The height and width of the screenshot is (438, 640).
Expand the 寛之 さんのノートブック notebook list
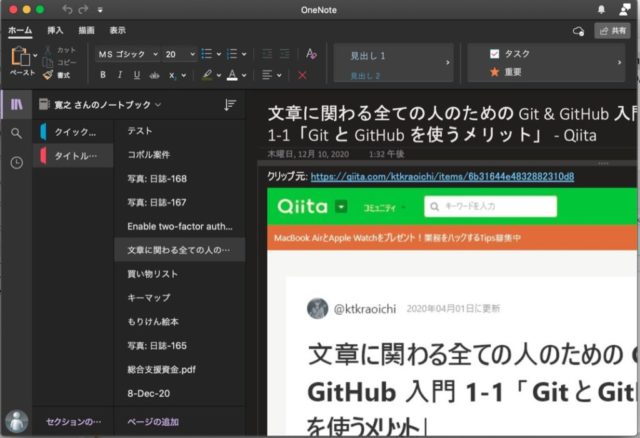(x=100, y=105)
